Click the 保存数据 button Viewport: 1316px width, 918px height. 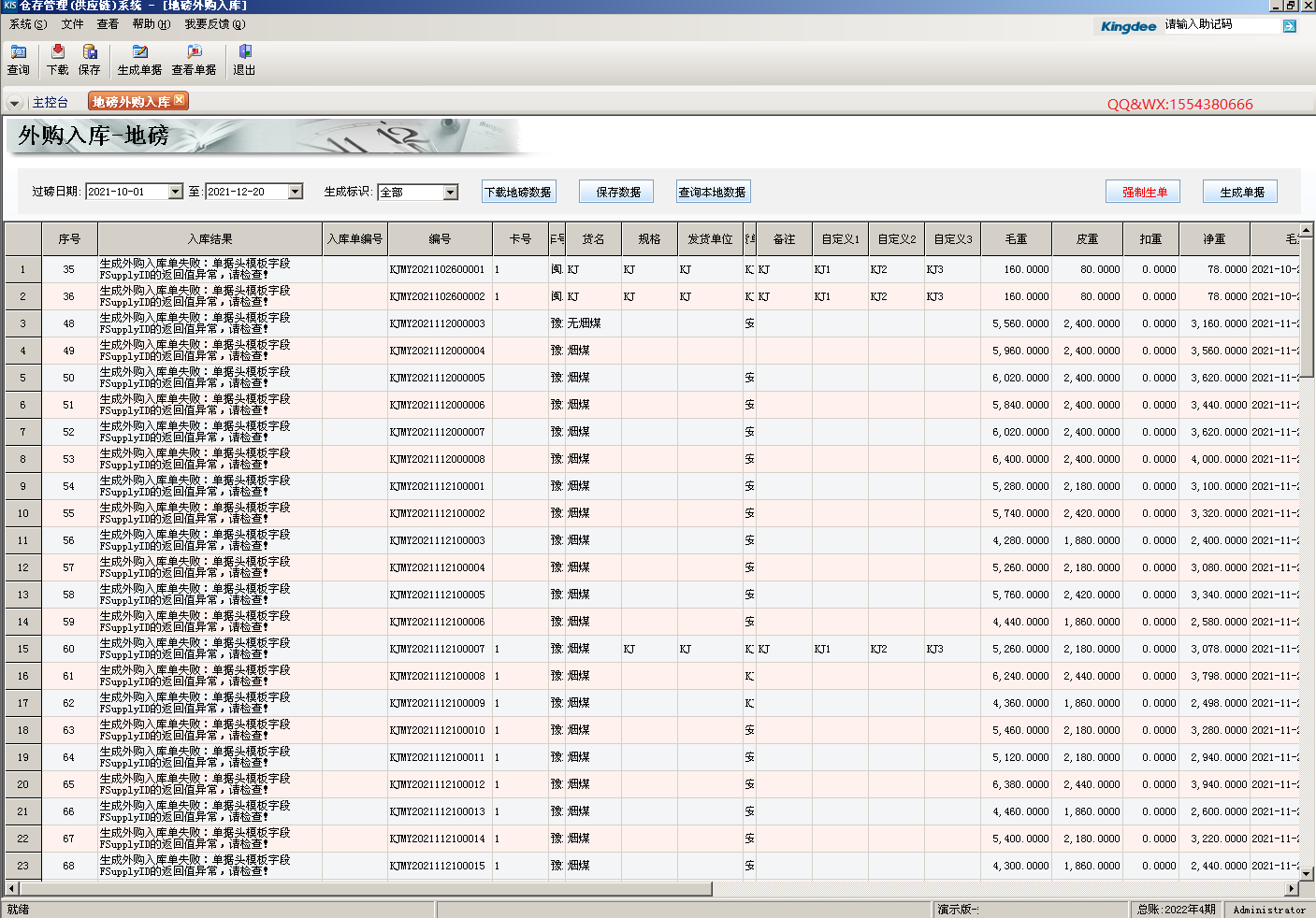[616, 192]
